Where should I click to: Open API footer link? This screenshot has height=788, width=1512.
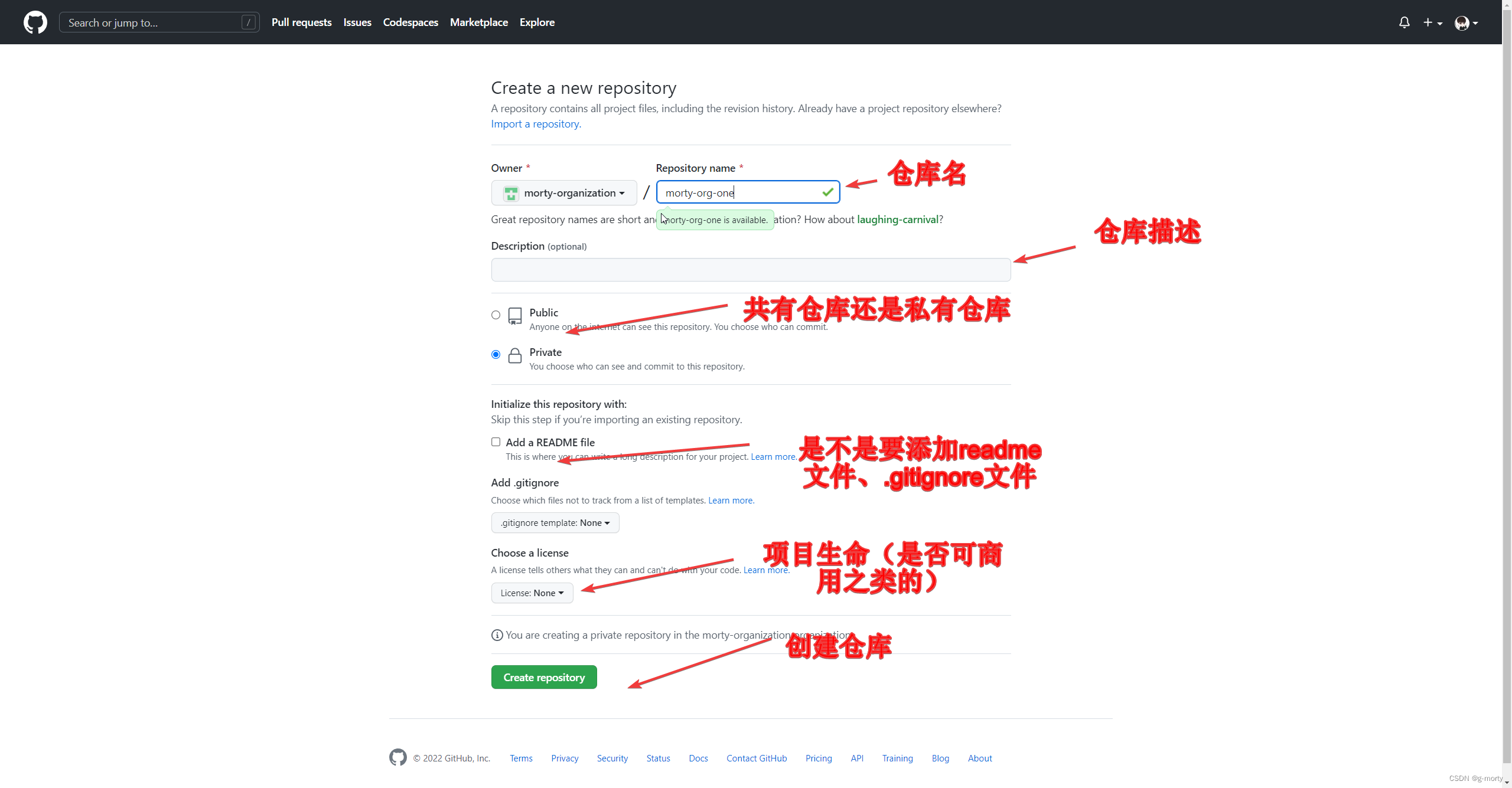coord(857,758)
